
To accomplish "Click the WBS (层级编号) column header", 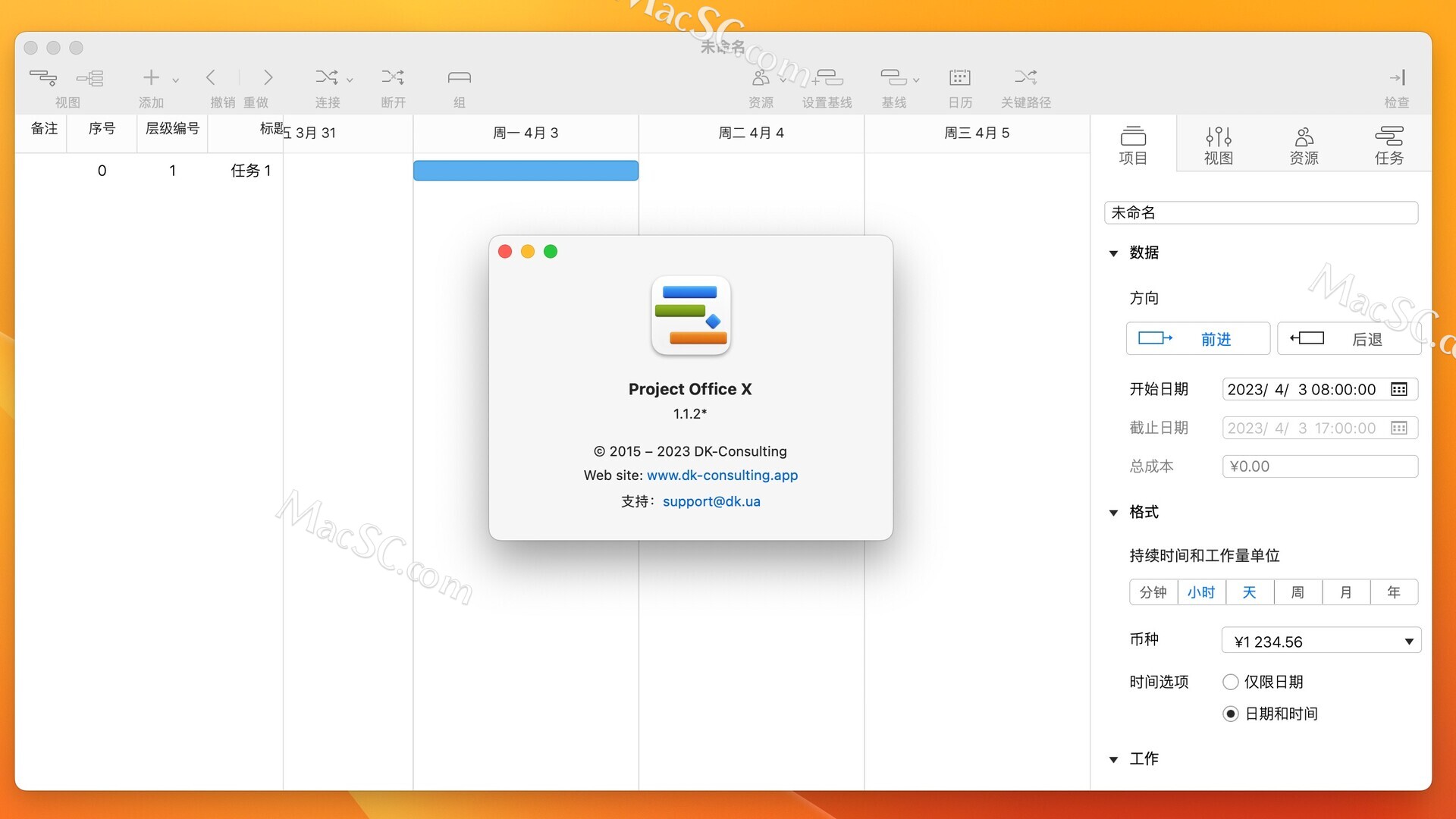I will (172, 129).
